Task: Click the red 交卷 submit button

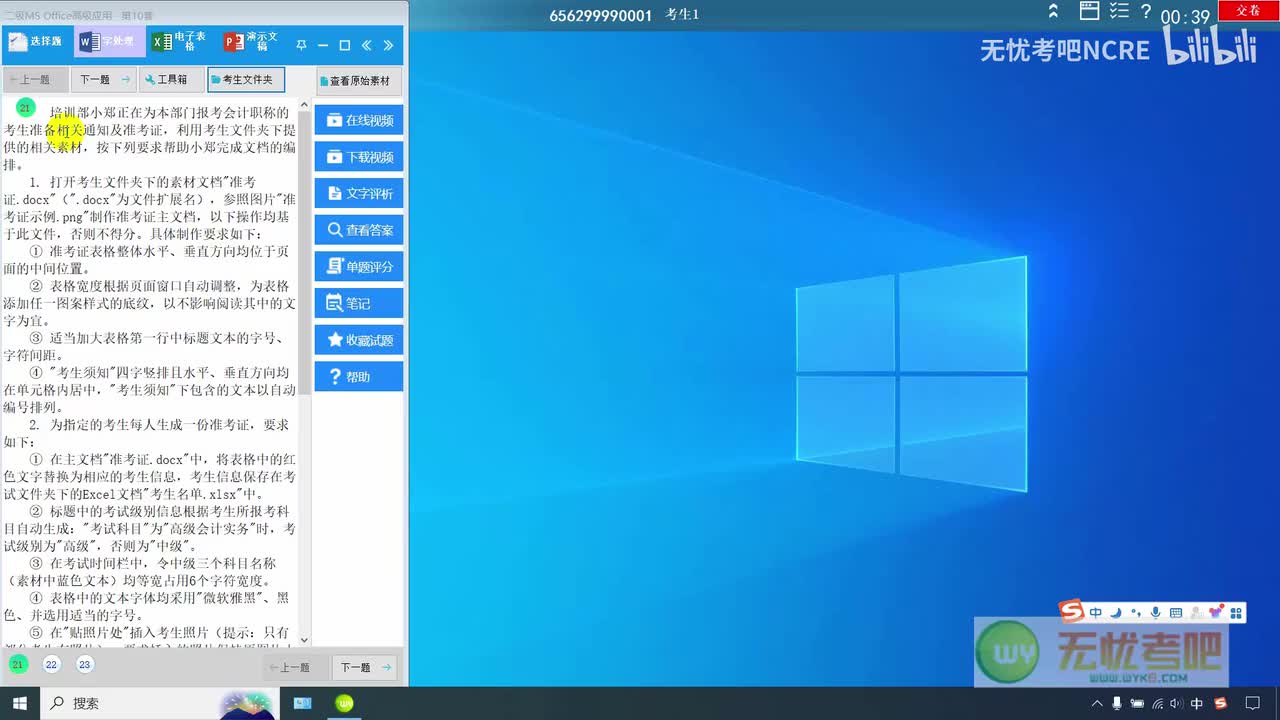Action: coord(1248,10)
